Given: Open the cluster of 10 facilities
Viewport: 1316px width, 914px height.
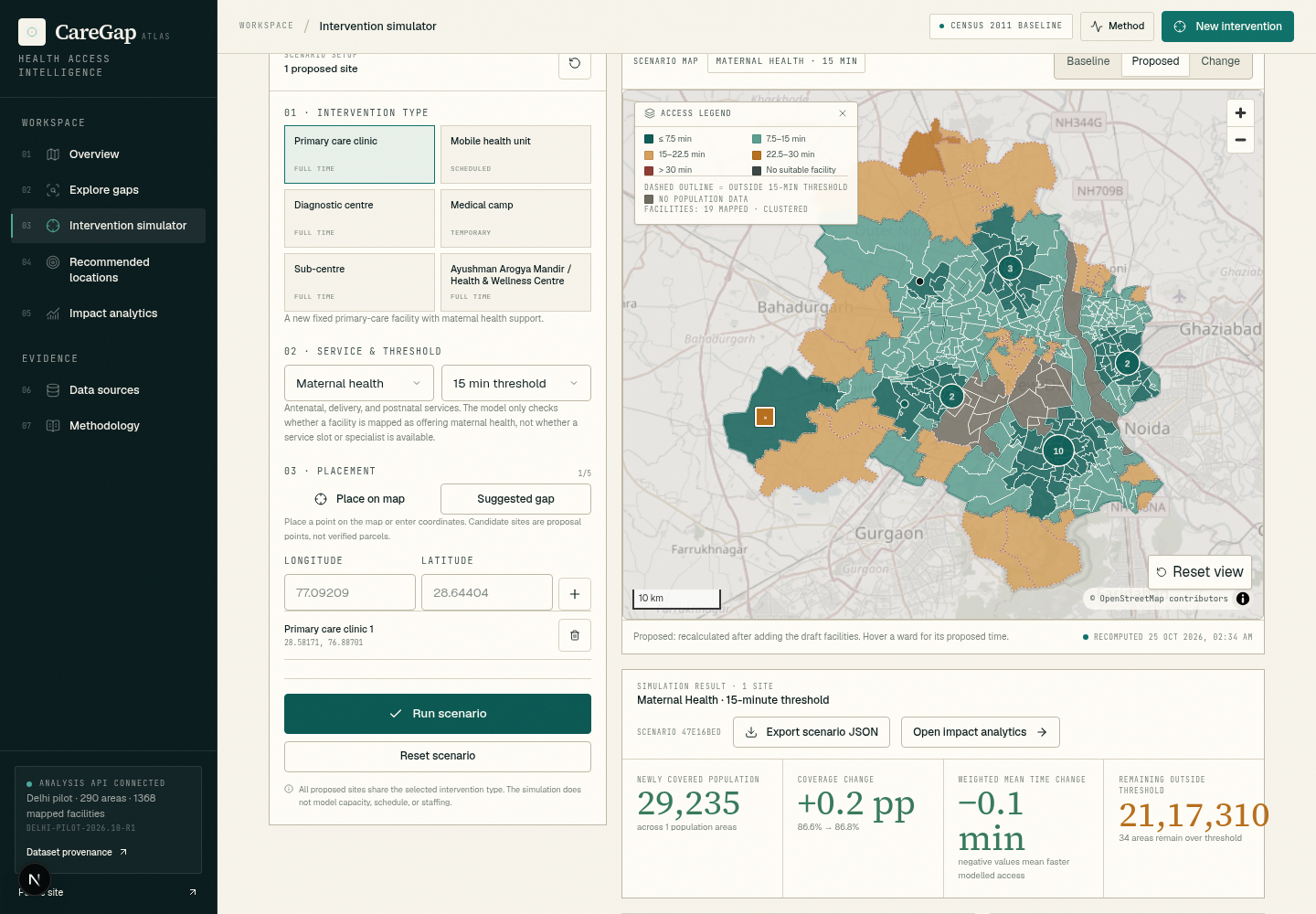Looking at the screenshot, I should (1058, 451).
